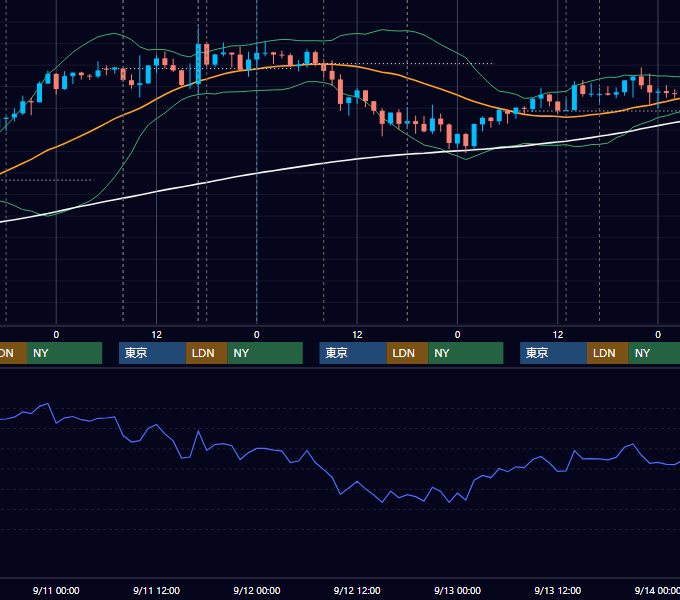Click the 9/13 12:00 date label
This screenshot has height=600, width=680.
point(558,590)
